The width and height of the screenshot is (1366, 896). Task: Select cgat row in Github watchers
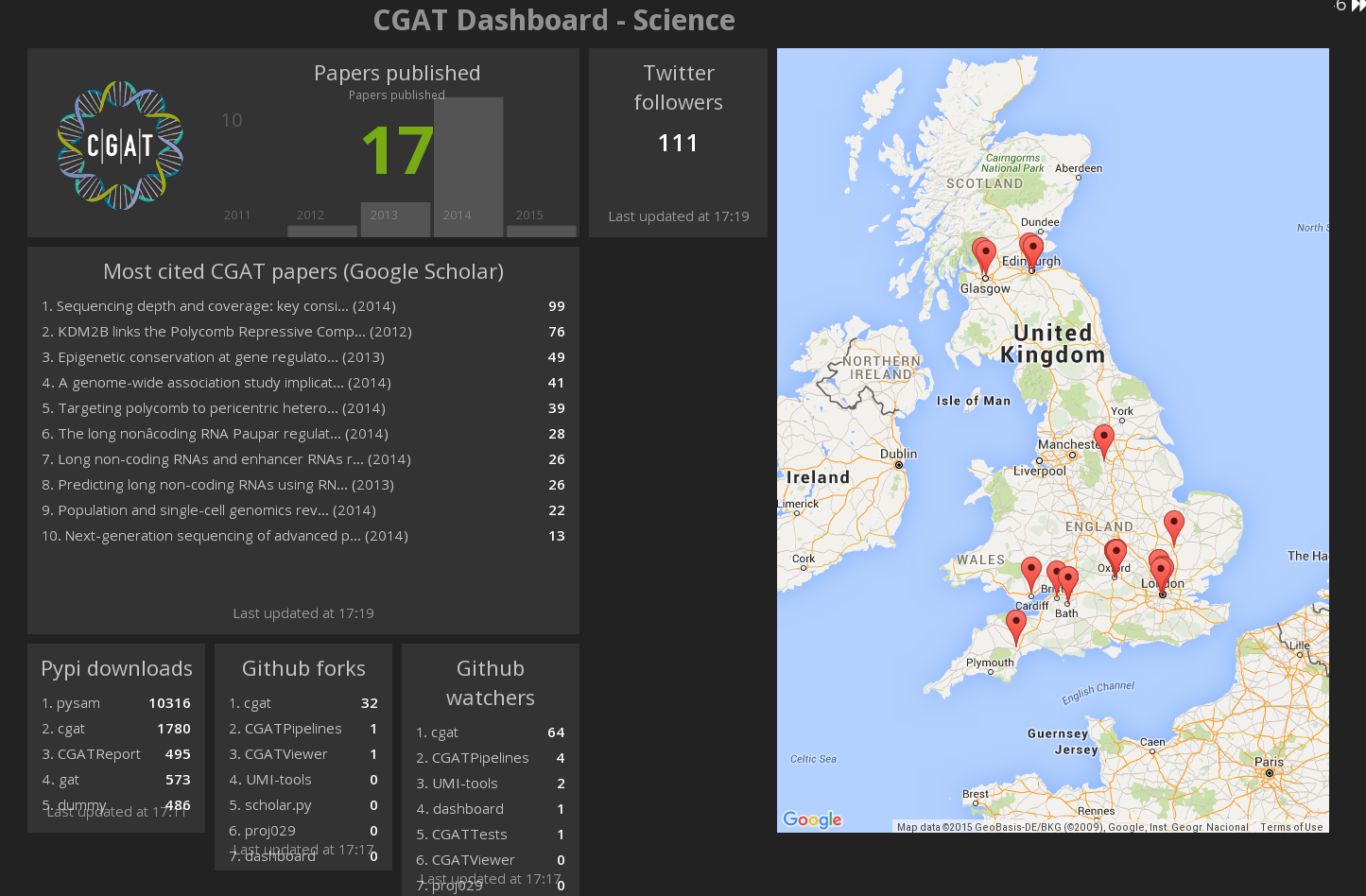[x=491, y=732]
